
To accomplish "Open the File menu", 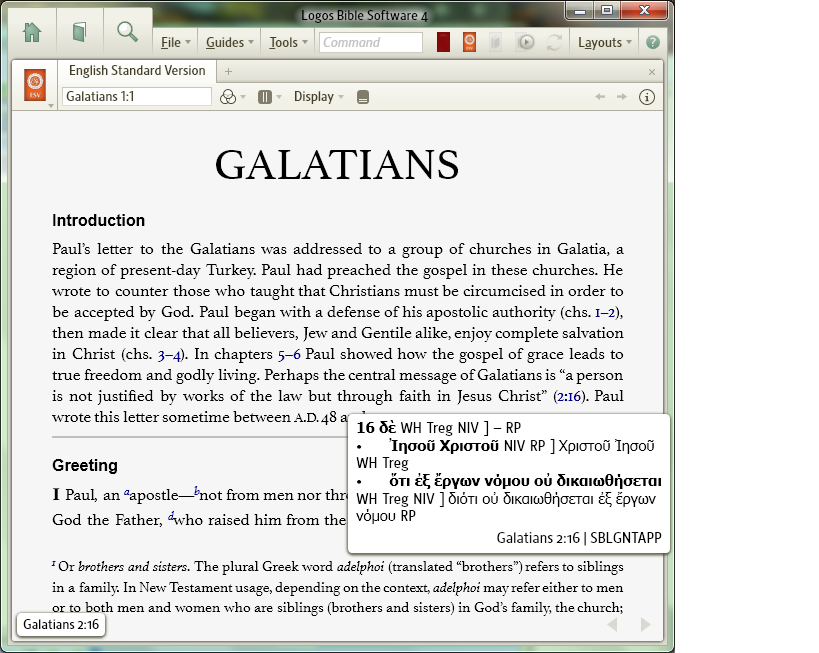I will (x=176, y=42).
